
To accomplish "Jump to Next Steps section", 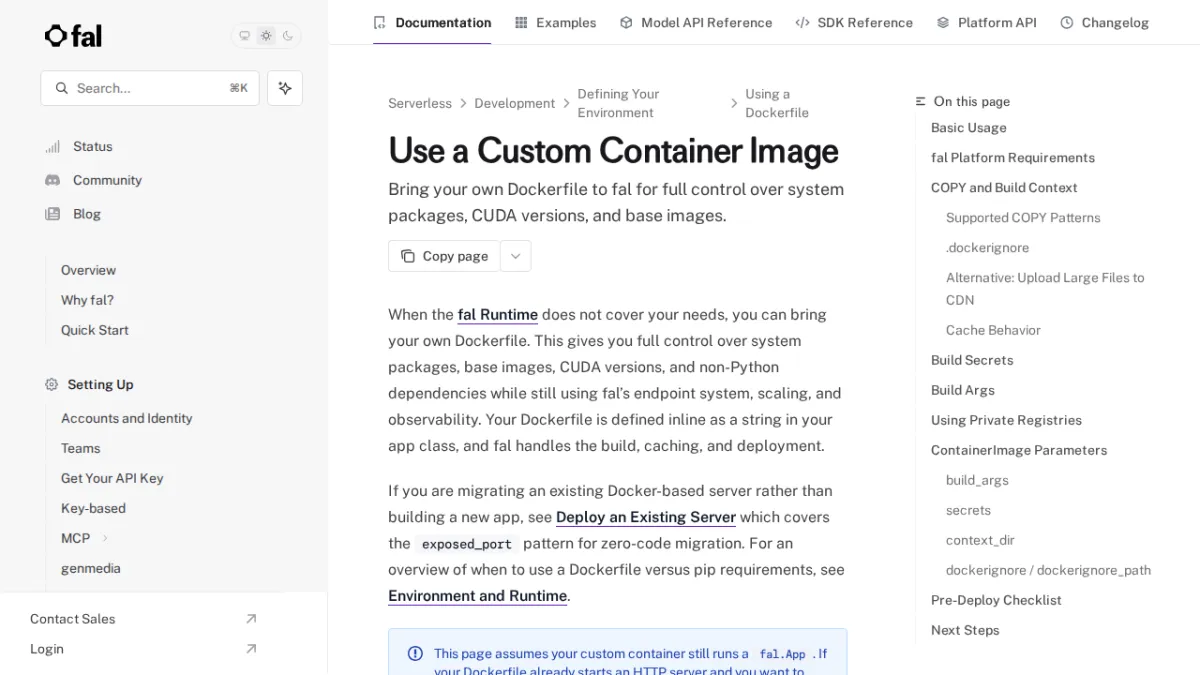I will click(965, 630).
